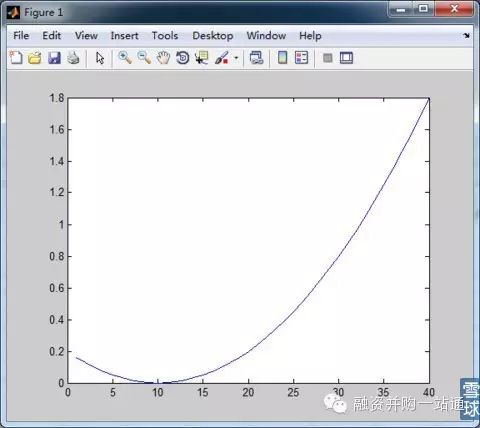Insert a Colorbar from toolbar

(x=282, y=58)
